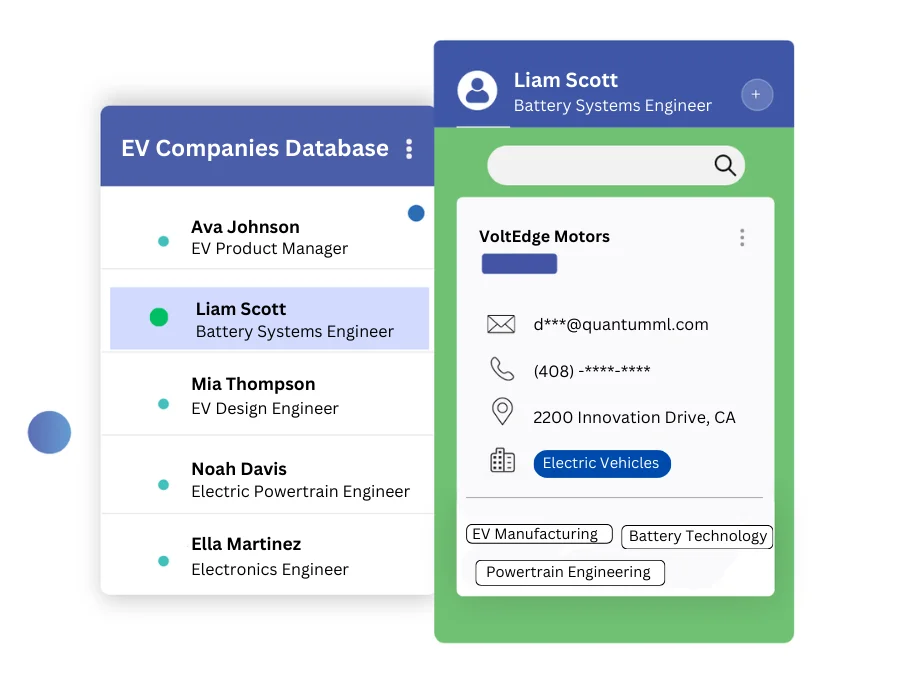Click the teal status dot for Mia Thompson
The image size is (900, 675).
click(x=164, y=404)
